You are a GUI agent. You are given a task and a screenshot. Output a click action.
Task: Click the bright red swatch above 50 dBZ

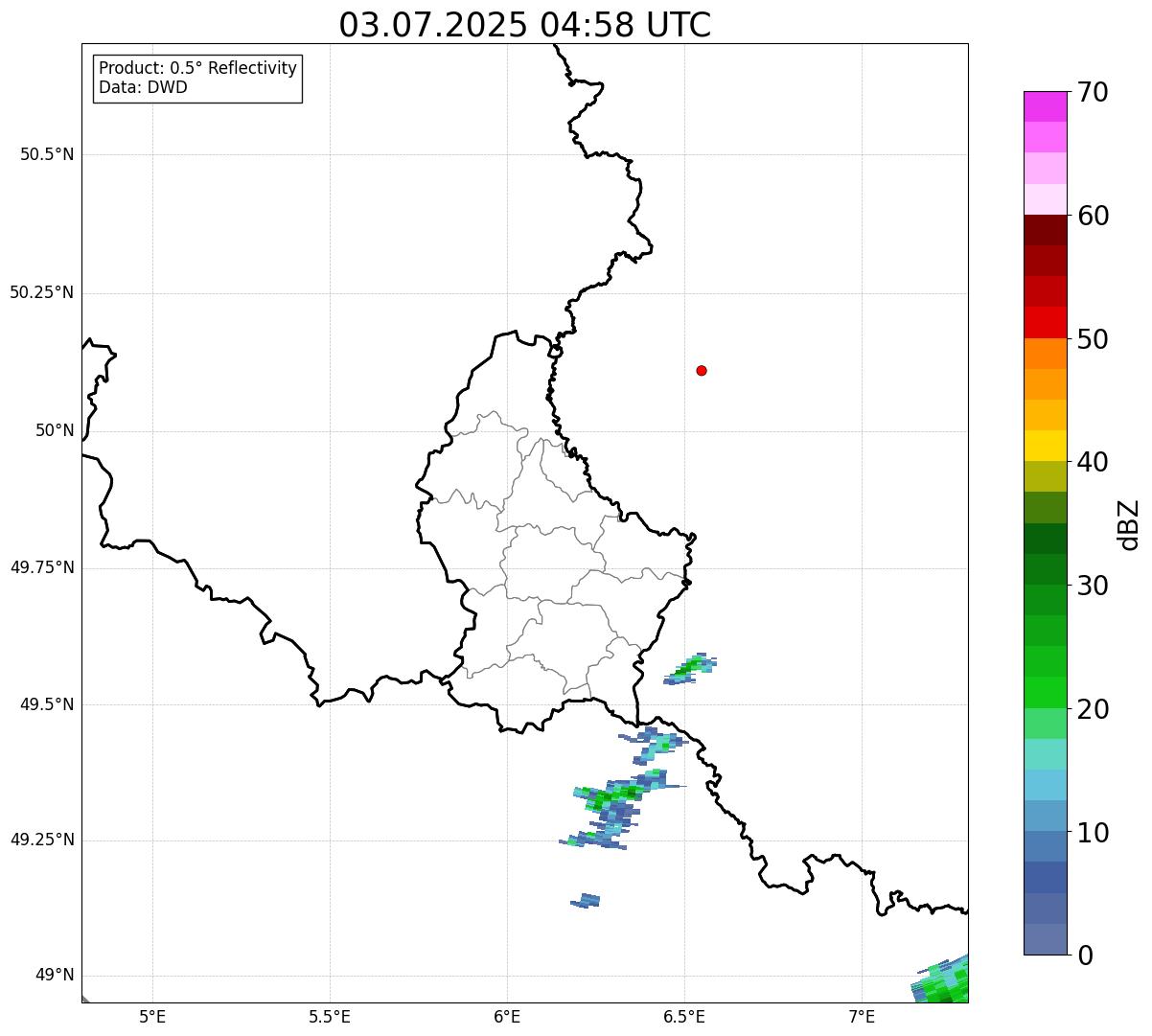tap(1046, 322)
